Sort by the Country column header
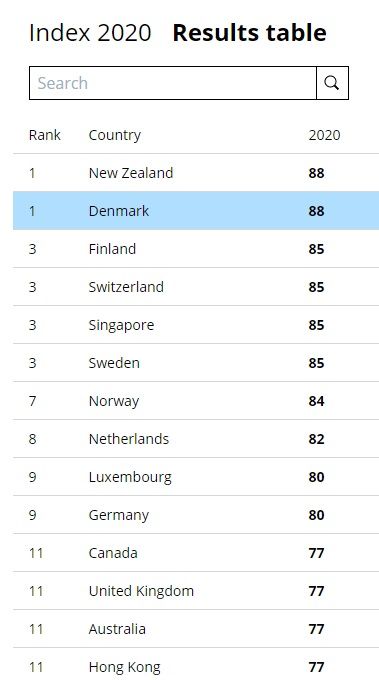The width and height of the screenshot is (379, 680). [114, 135]
